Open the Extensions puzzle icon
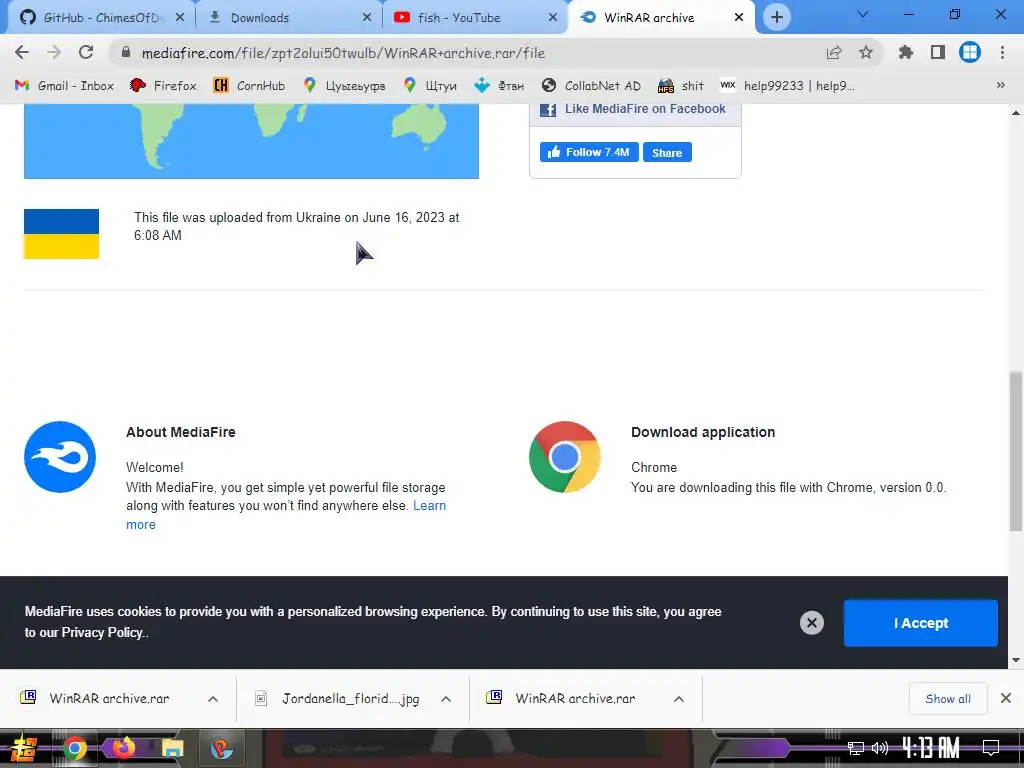Image resolution: width=1024 pixels, height=768 pixels. click(905, 52)
